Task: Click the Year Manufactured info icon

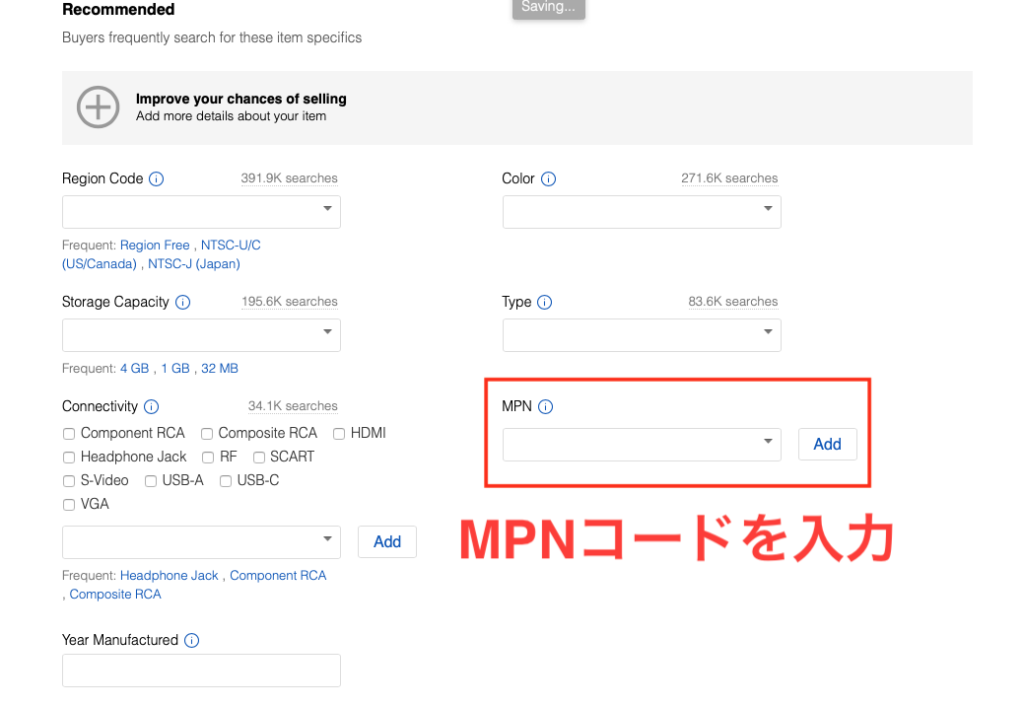Action: (191, 640)
